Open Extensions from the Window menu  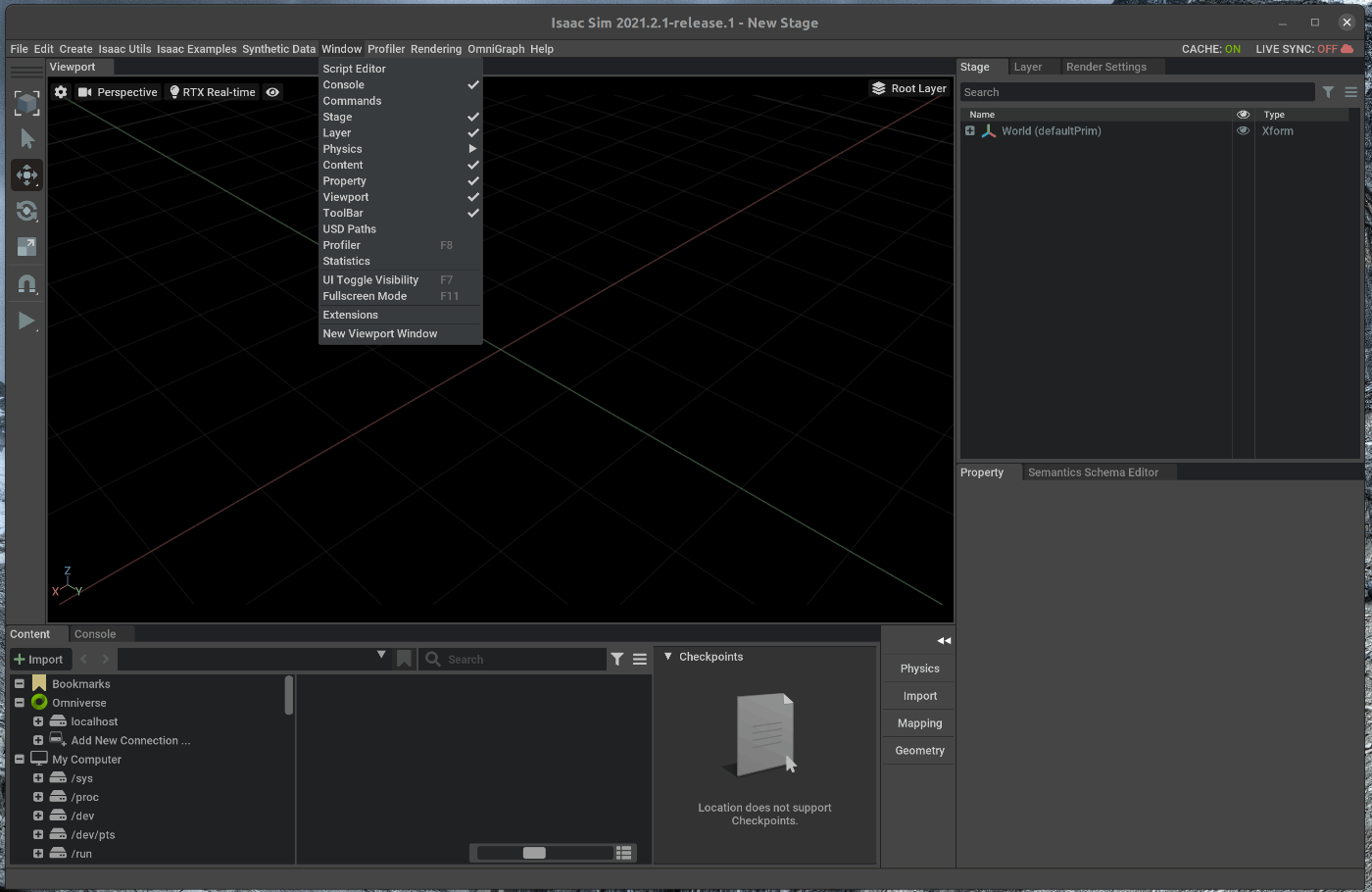click(x=400, y=315)
